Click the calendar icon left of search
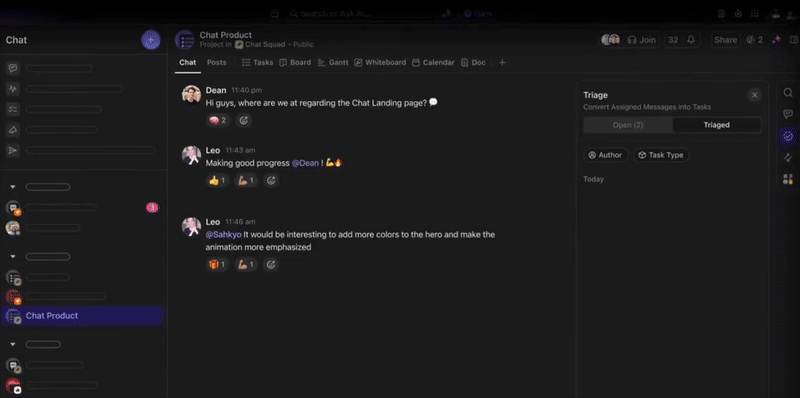 click(x=274, y=14)
